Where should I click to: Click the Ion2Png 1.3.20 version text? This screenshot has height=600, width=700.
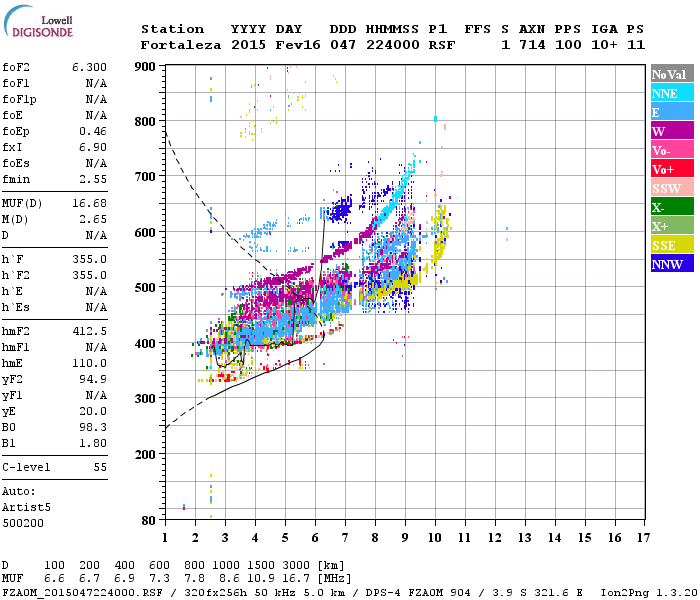tap(649, 593)
